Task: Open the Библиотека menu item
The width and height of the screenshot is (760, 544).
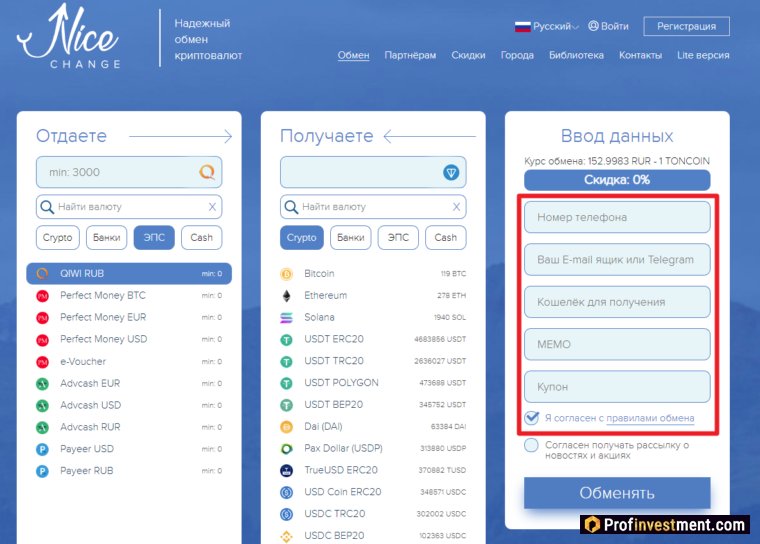Action: tap(576, 55)
